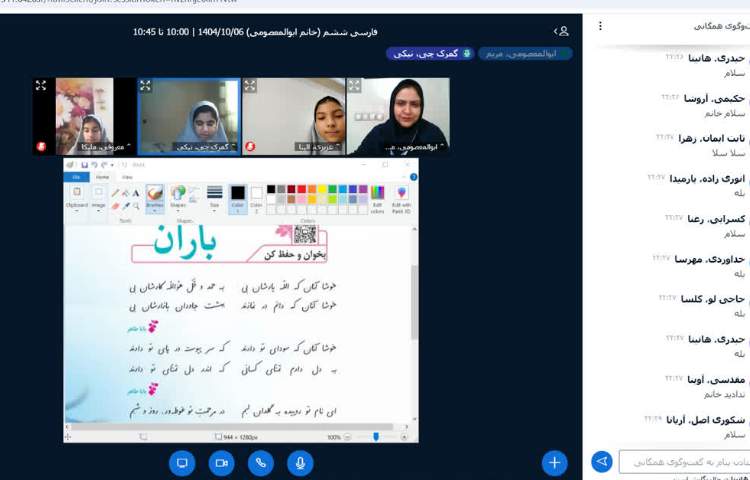
Task: Select the Color 2 box in Paint
Action: click(x=256, y=199)
